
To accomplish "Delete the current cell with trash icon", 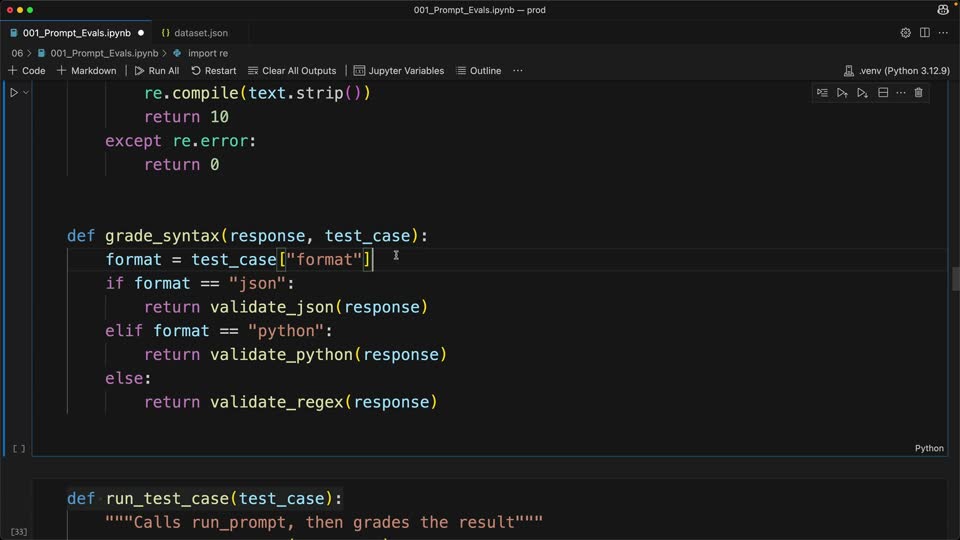I will (x=918, y=92).
